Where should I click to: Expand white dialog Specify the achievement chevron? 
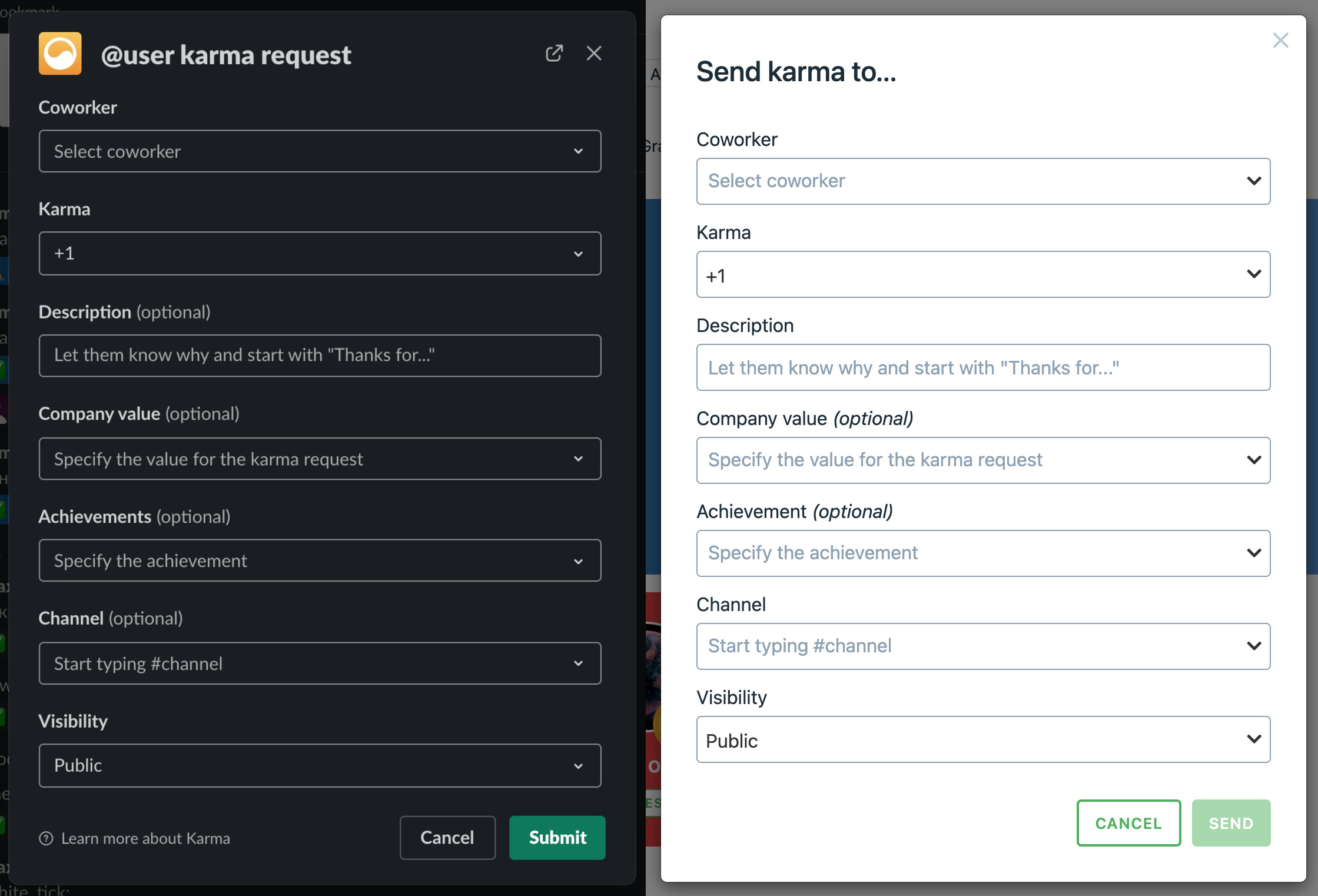click(1254, 553)
